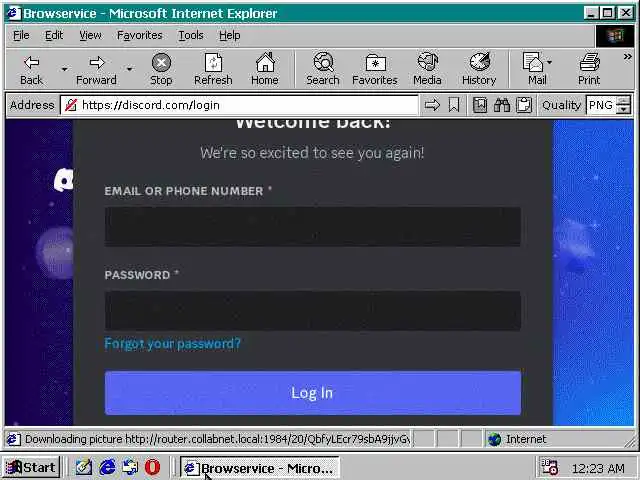Maximize the Browservice window
The width and height of the screenshot is (640, 480).
(x=608, y=13)
